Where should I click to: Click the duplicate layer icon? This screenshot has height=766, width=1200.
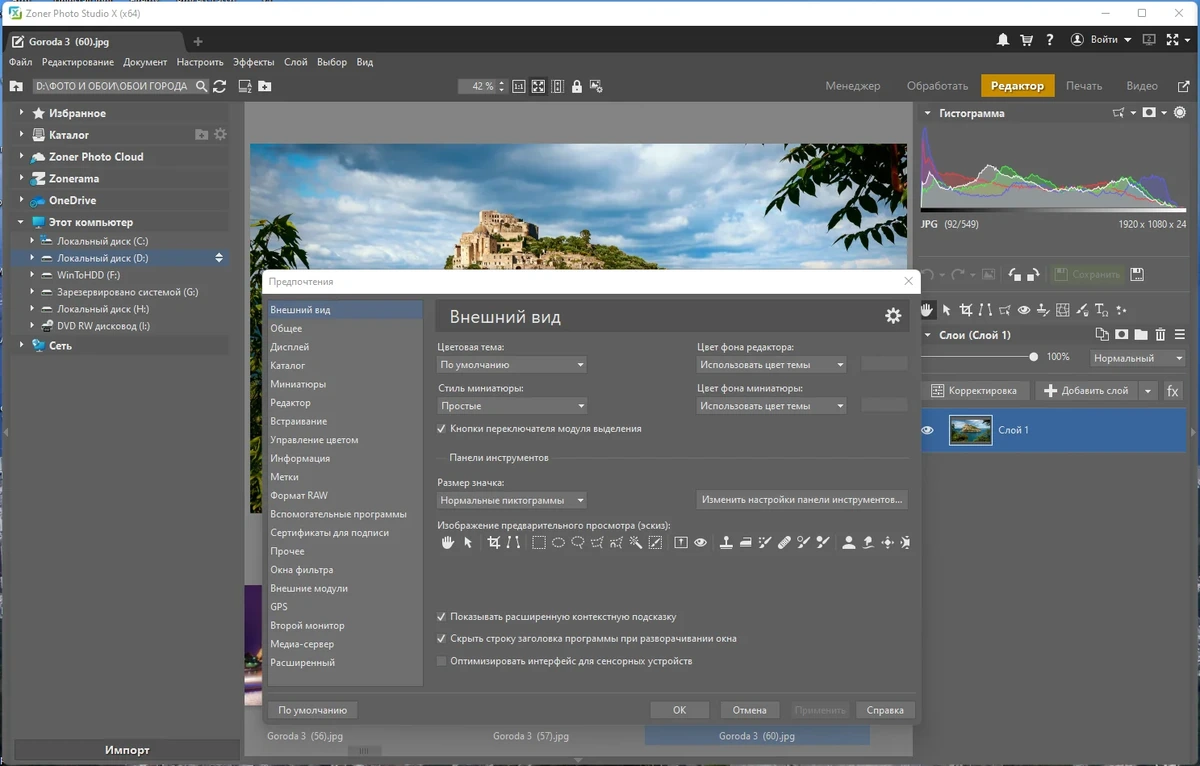1102,335
